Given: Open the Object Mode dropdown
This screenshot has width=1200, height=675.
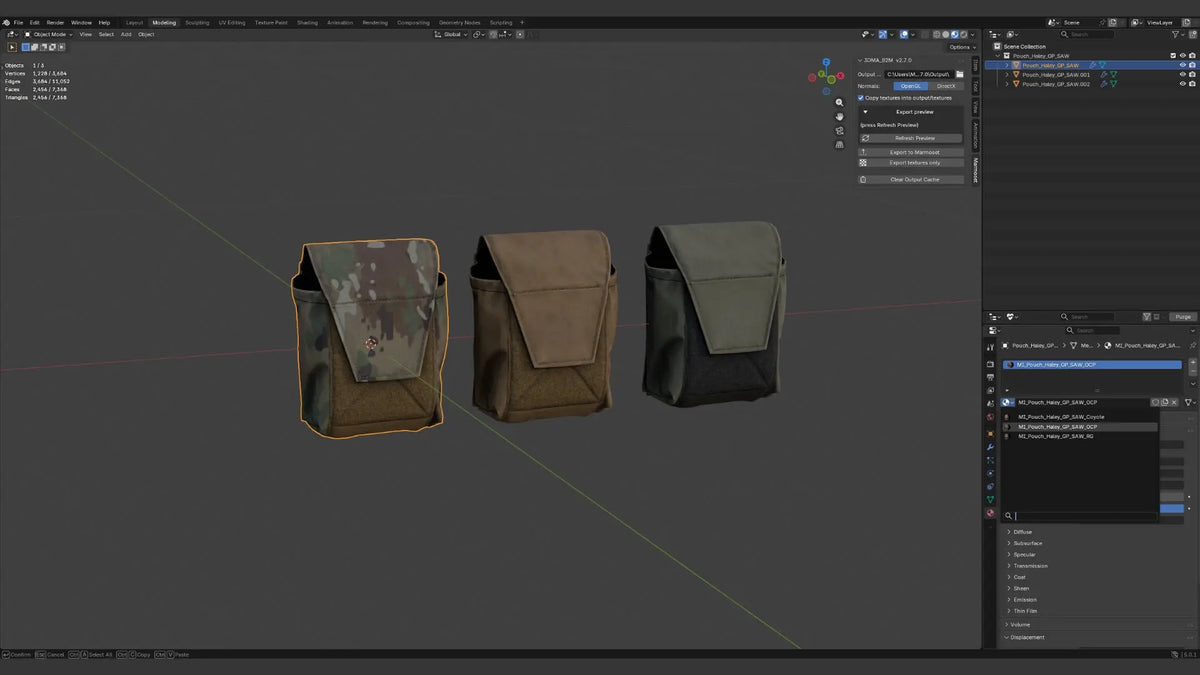Looking at the screenshot, I should pos(50,34).
